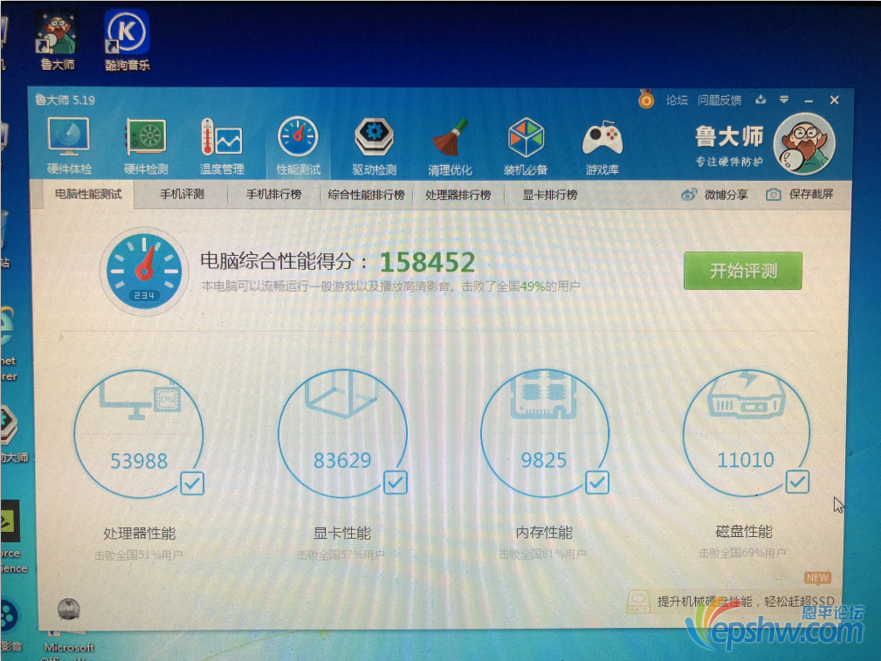Select 性能测试 performance test icon

[298, 146]
